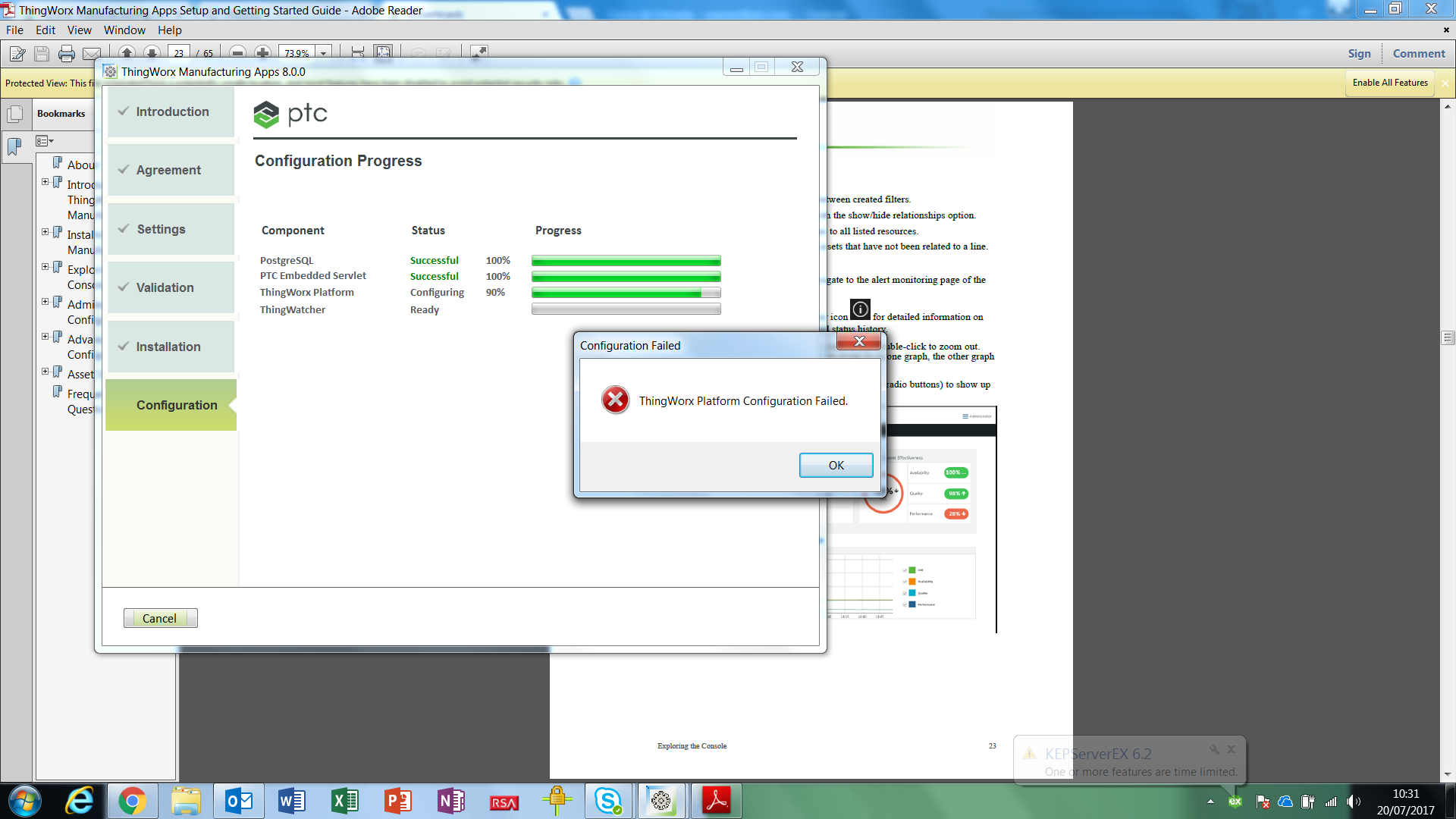Open the View menu in Adobe Reader
This screenshot has height=819, width=1456.
(79, 30)
